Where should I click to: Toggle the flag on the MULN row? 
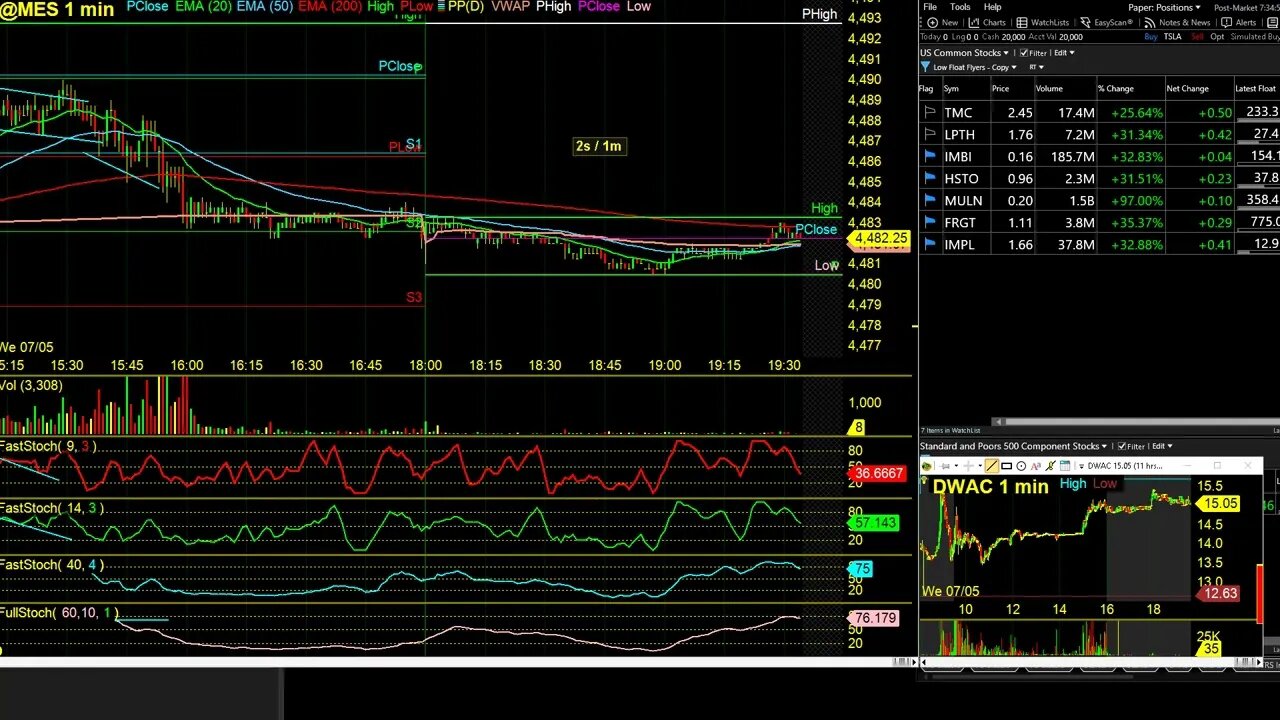930,201
